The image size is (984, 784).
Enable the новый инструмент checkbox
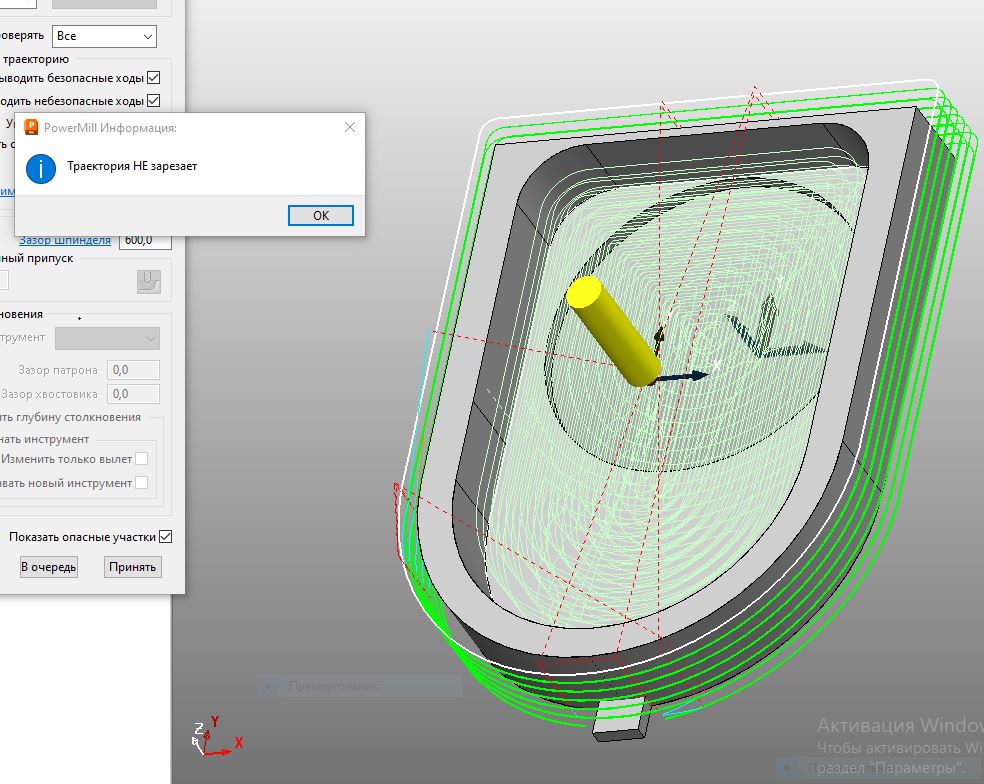(142, 483)
